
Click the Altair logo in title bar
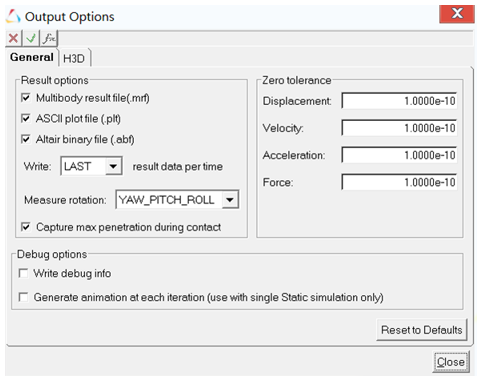pyautogui.click(x=13, y=16)
